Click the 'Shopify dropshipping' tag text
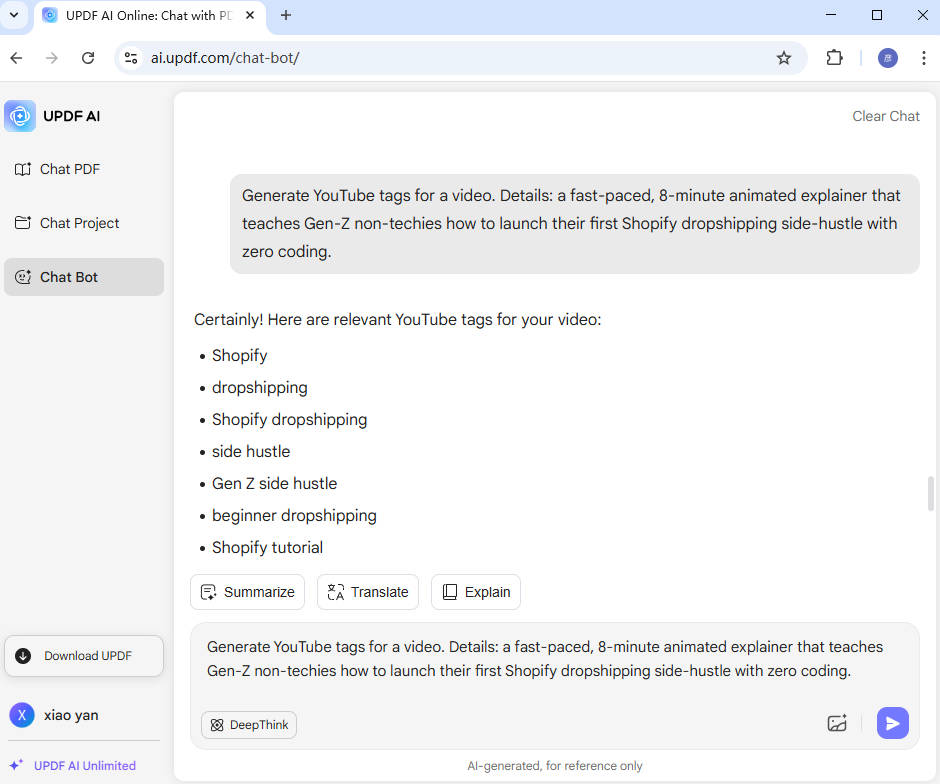The width and height of the screenshot is (940, 784). pyautogui.click(x=290, y=420)
